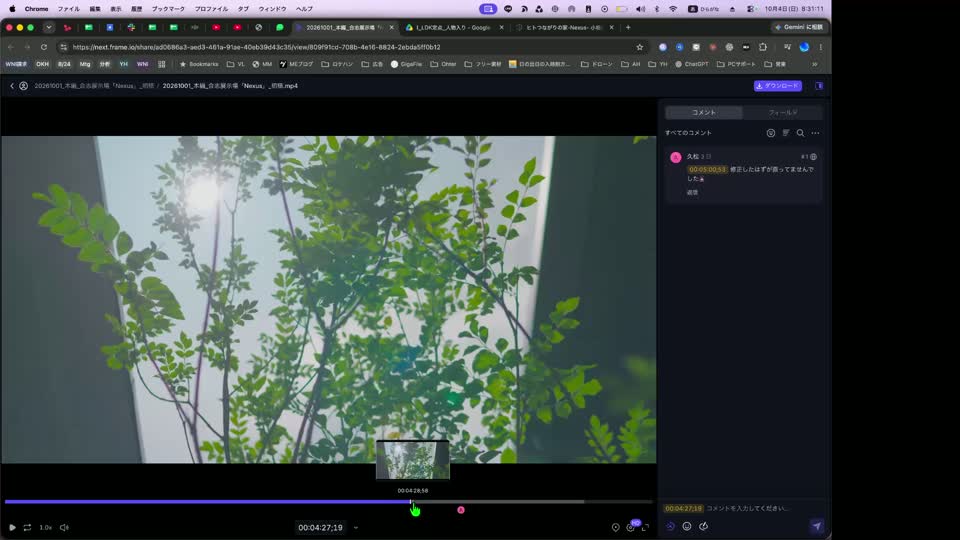Bookmark this page with the star icon

pos(640,47)
